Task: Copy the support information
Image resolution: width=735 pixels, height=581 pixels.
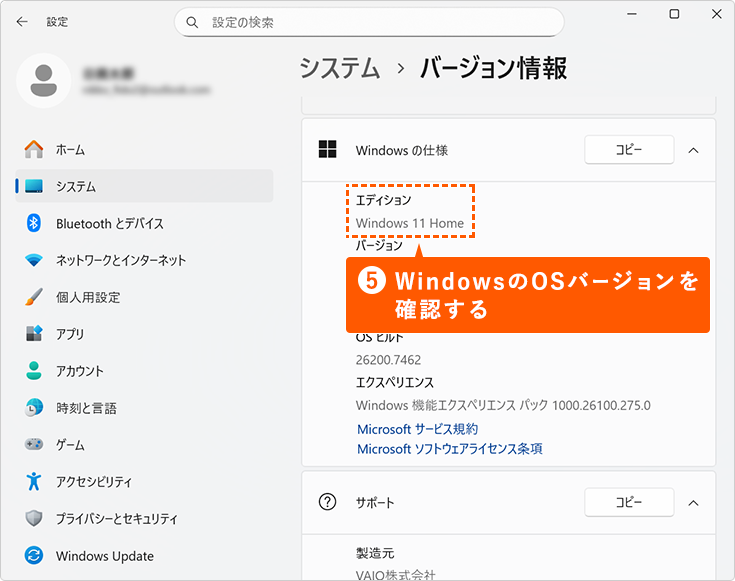Action: pyautogui.click(x=628, y=502)
